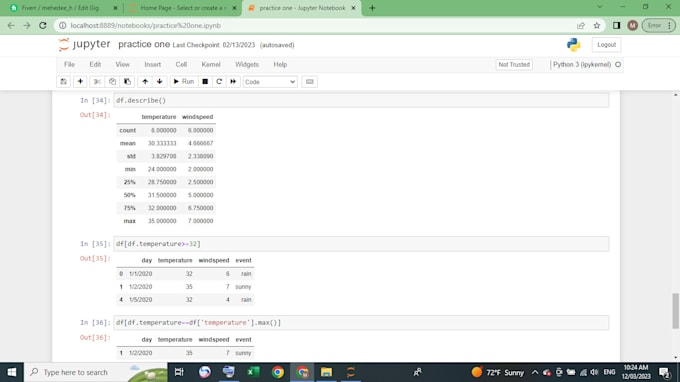The width and height of the screenshot is (680, 382).
Task: Restart the kernel icon
Action: click(x=219, y=82)
